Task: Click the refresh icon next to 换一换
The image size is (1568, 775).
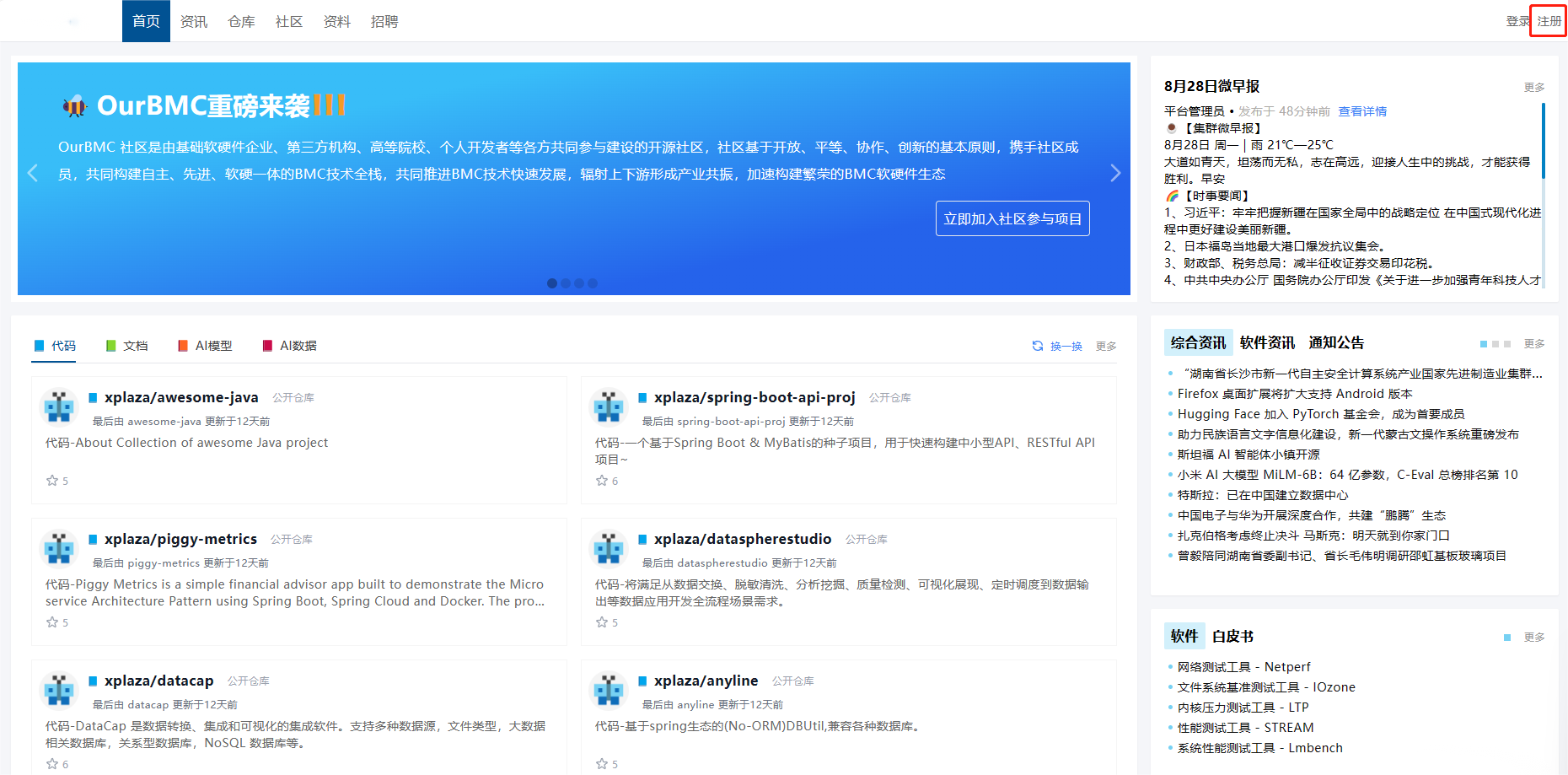Action: point(1038,346)
